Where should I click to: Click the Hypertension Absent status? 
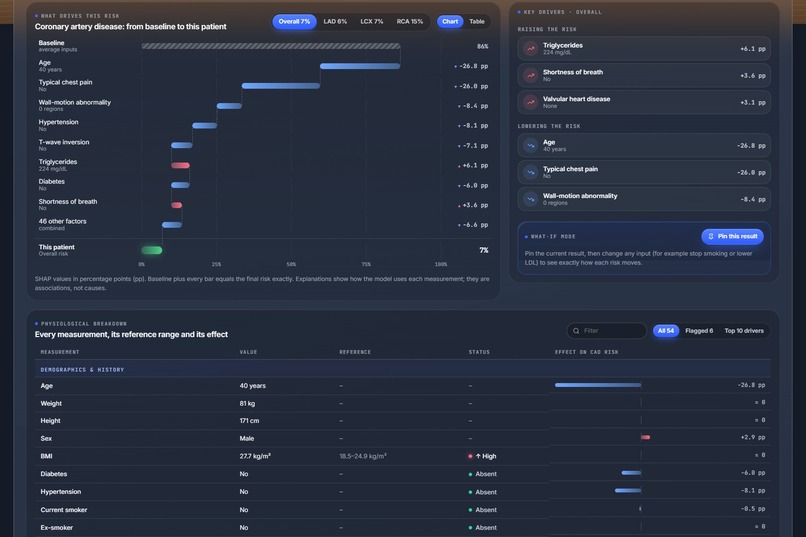(483, 492)
